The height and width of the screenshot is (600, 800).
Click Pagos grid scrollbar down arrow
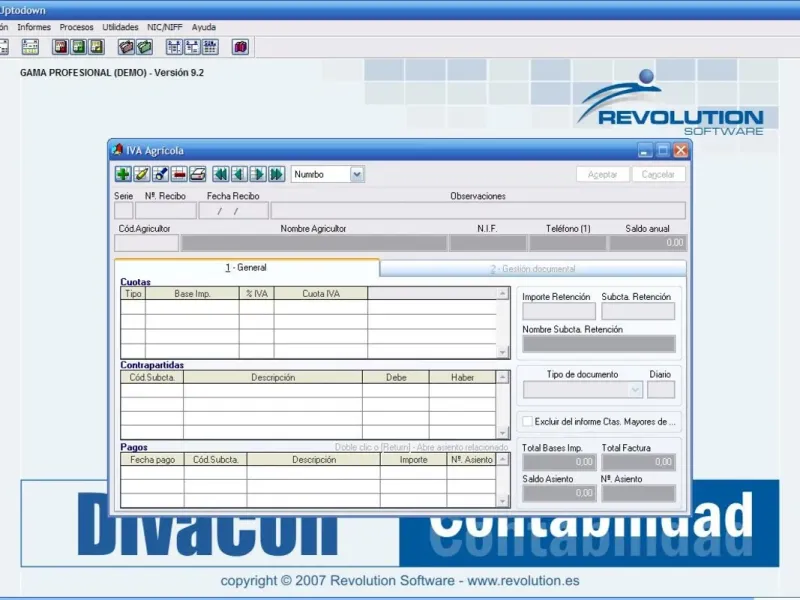click(x=503, y=501)
